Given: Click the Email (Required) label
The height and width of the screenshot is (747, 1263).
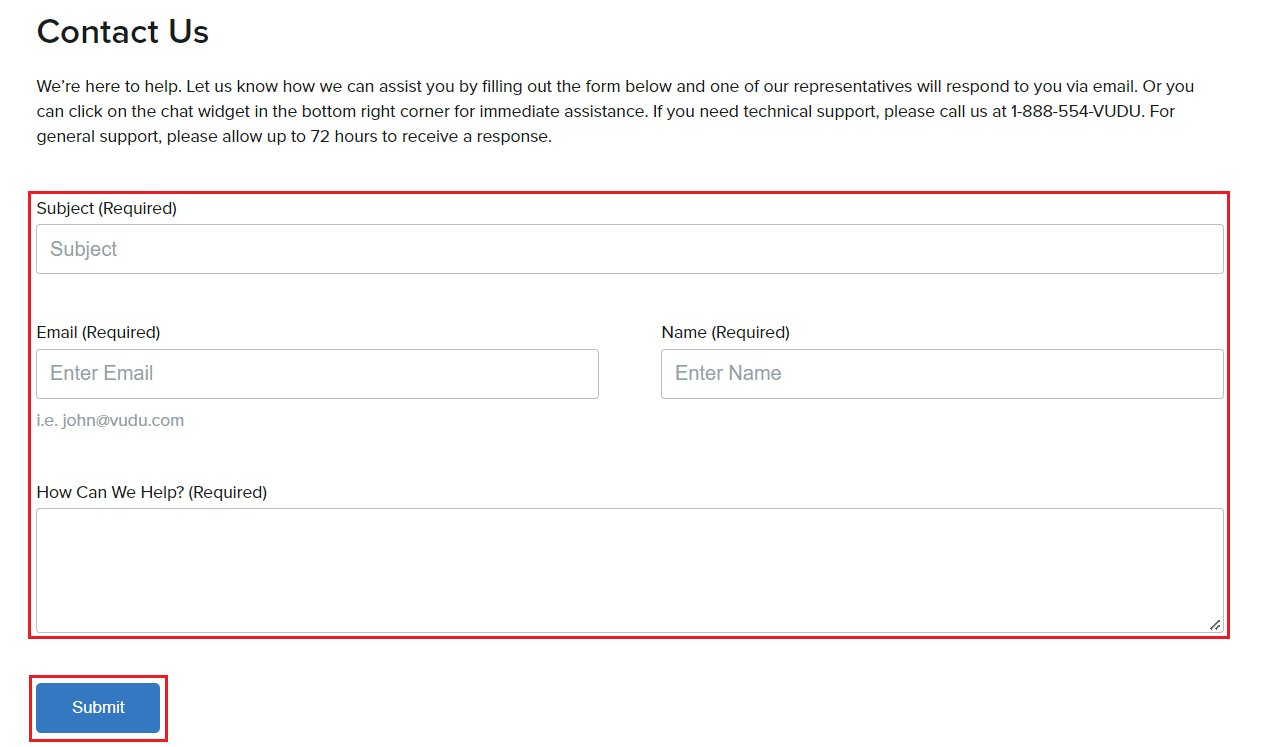Looking at the screenshot, I should [98, 332].
